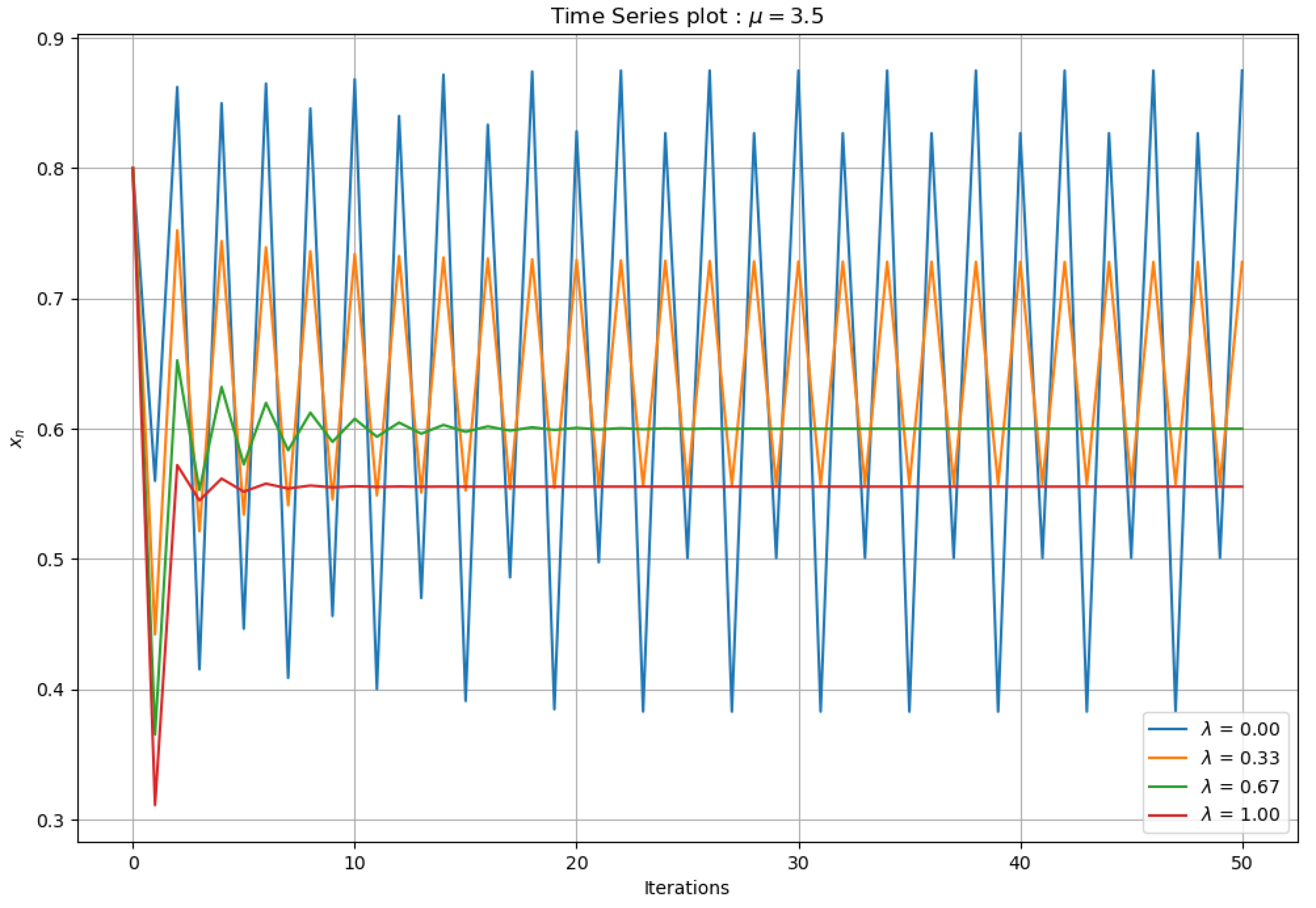Viewport: 1316px width, 908px height.
Task: Click the x-axis tick label 0
Action: coord(134,863)
